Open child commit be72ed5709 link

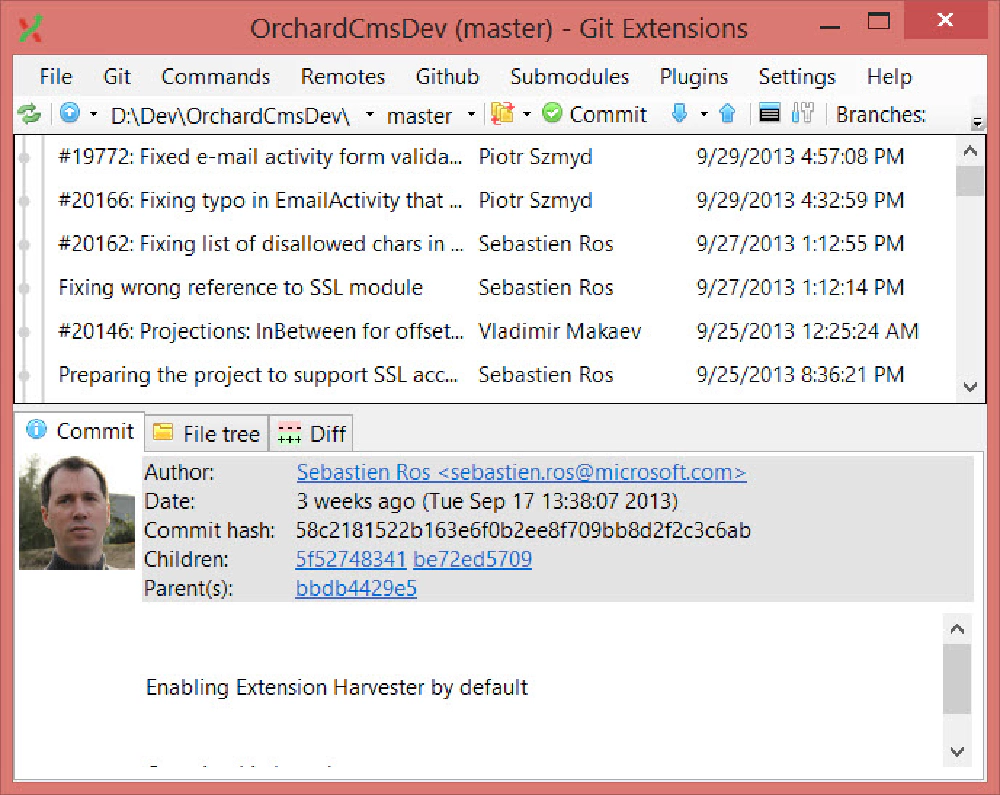pos(473,559)
